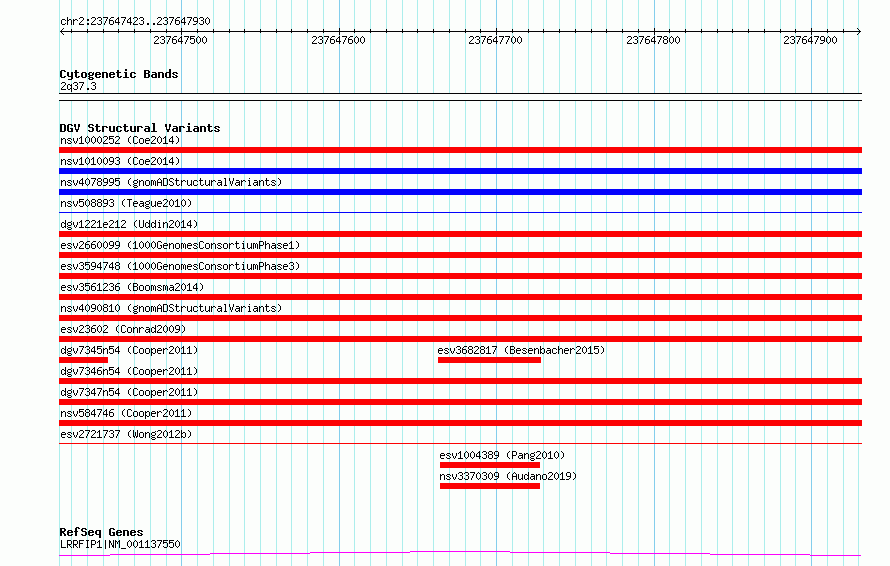Click nsv3370309 (Audano2019) label
This screenshot has width=890, height=566.
click(x=508, y=476)
